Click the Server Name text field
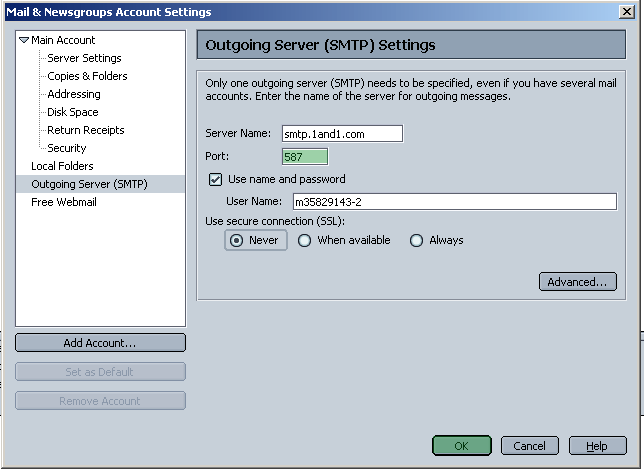 click(x=342, y=134)
